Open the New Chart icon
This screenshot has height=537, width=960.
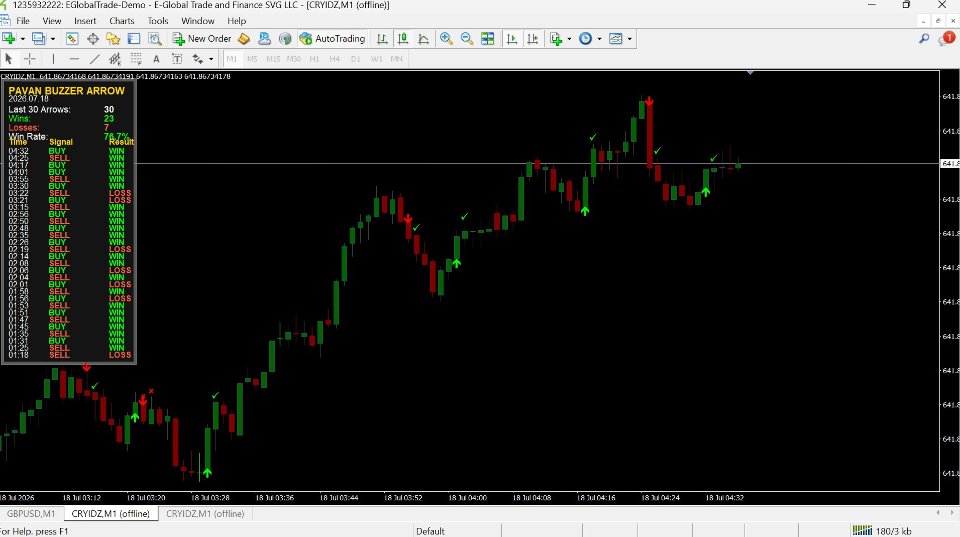coord(9,39)
